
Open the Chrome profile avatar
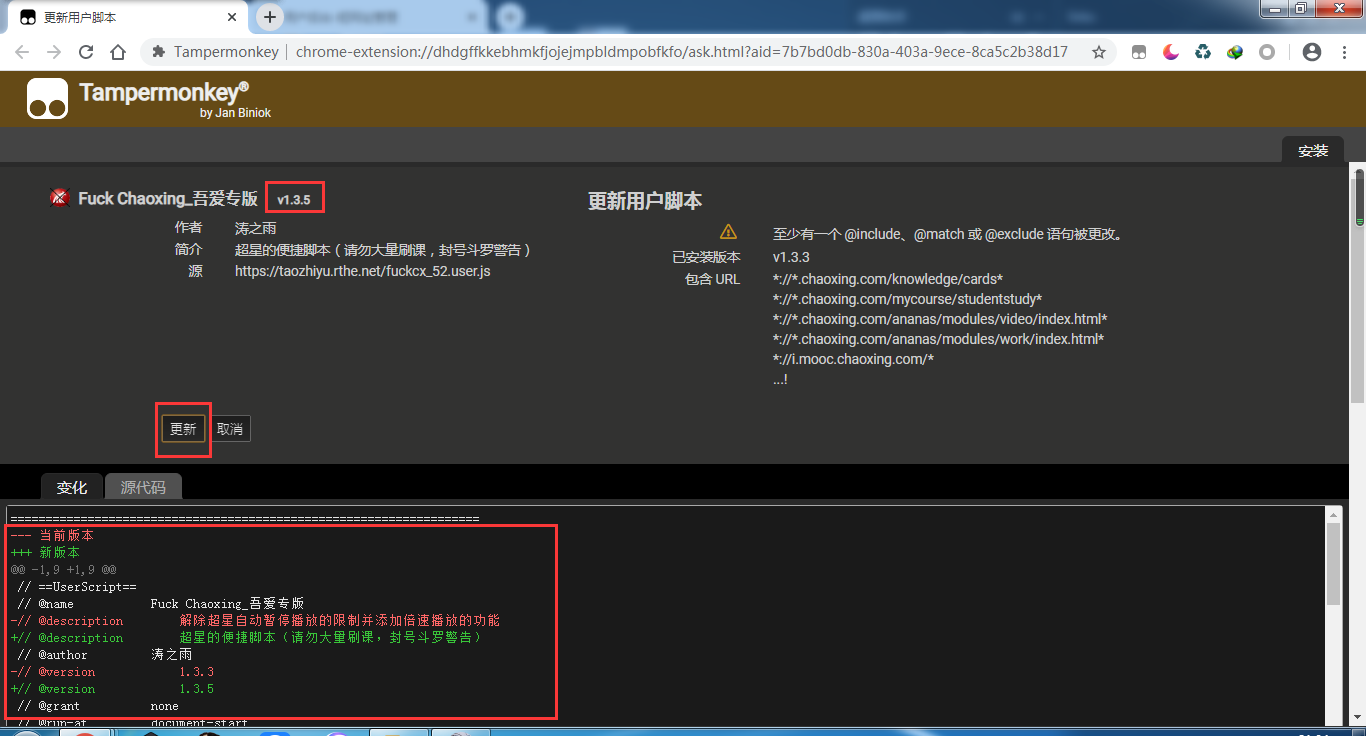(x=1312, y=52)
